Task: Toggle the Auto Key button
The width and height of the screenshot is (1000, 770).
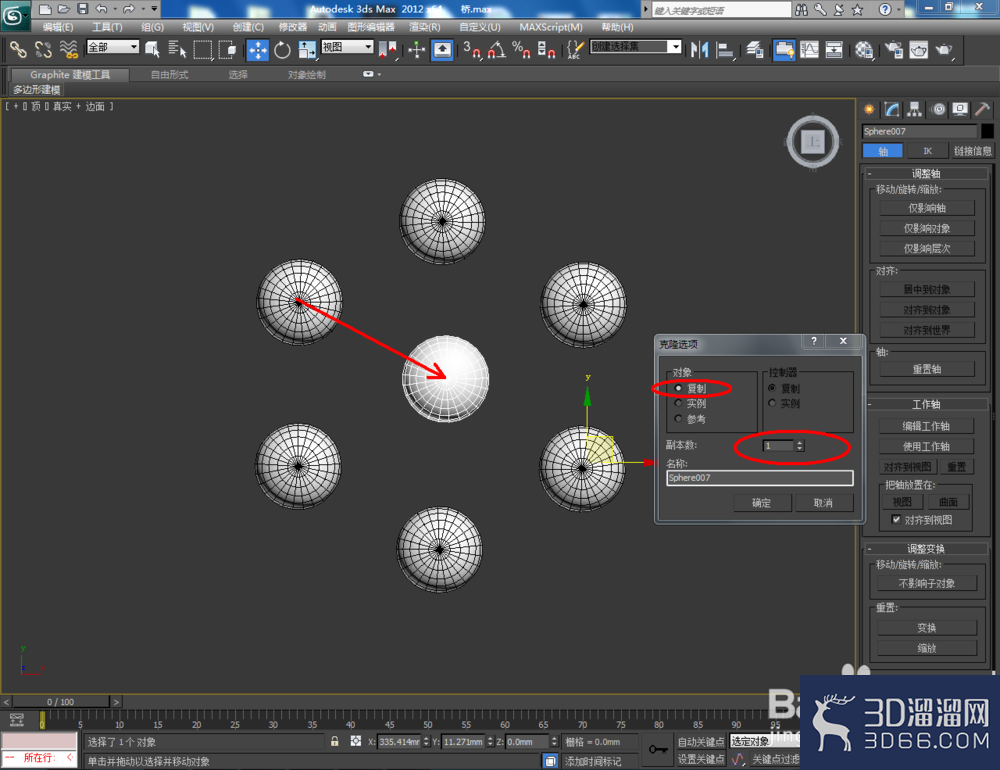Action: click(x=700, y=741)
